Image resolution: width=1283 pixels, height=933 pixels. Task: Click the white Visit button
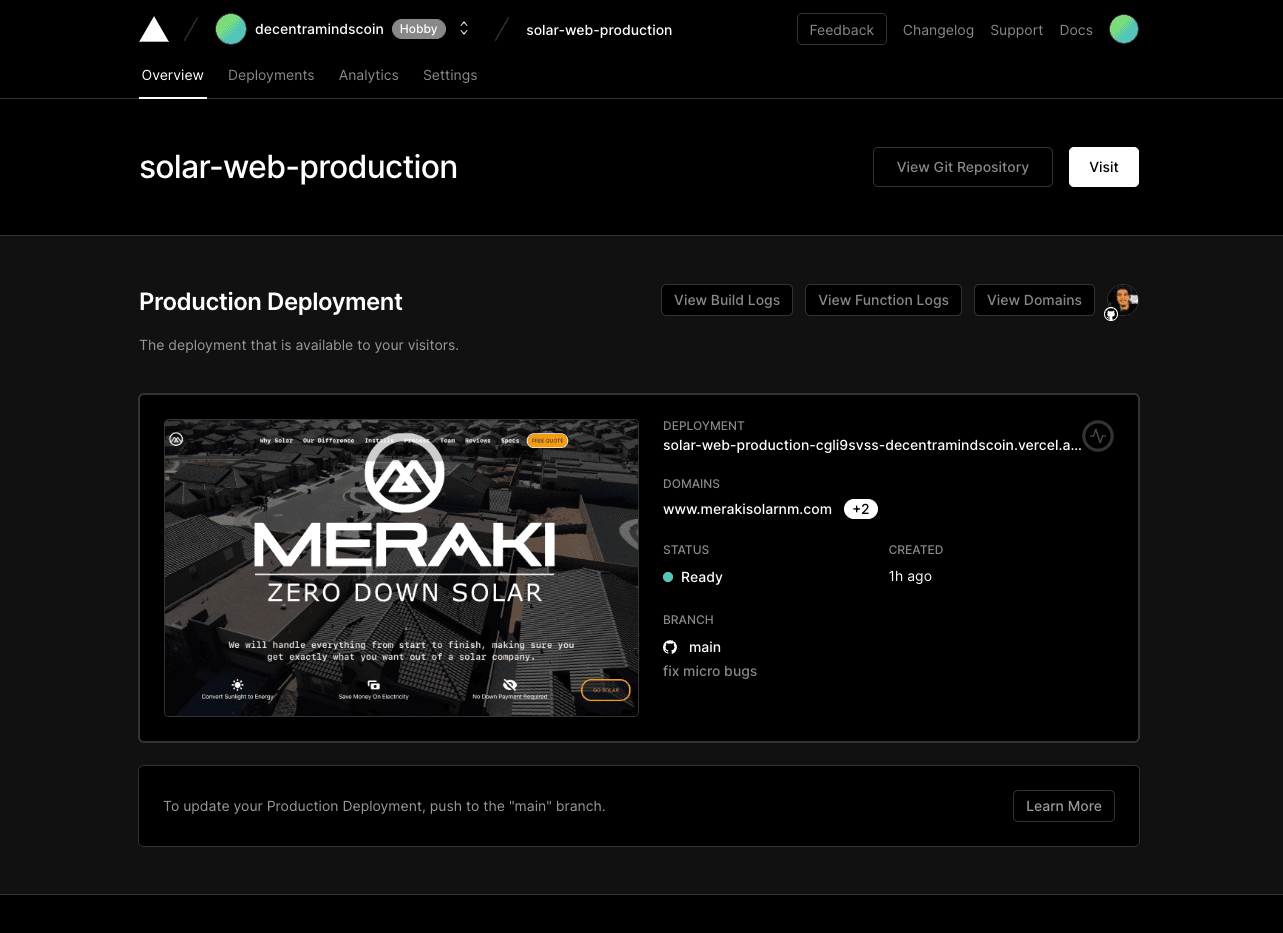(1104, 167)
